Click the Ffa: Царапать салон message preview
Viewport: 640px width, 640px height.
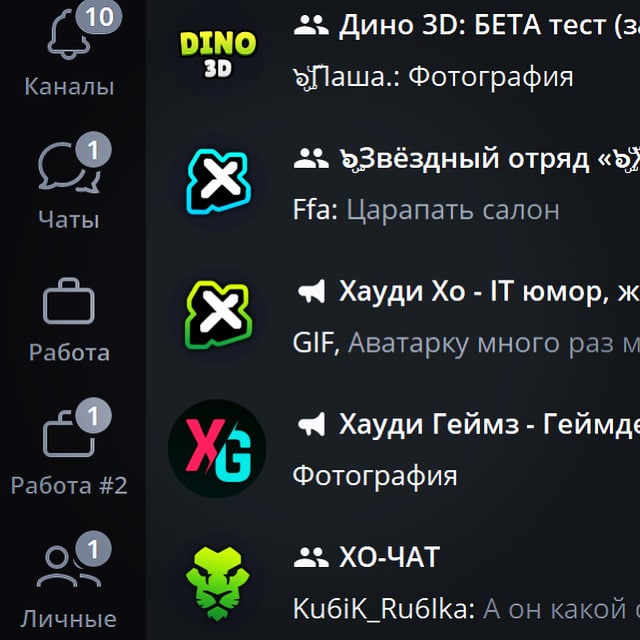point(426,210)
